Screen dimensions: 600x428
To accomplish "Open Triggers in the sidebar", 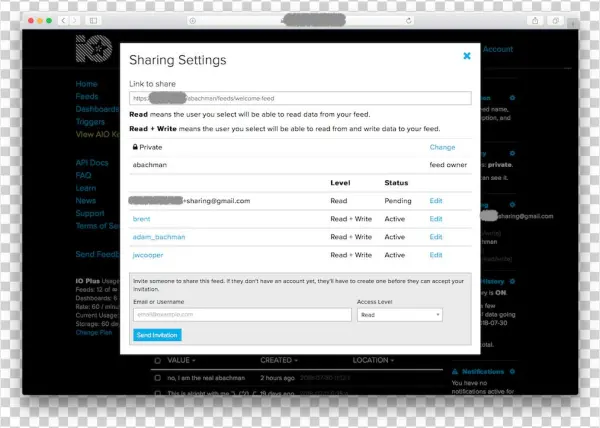I will (x=90, y=122).
